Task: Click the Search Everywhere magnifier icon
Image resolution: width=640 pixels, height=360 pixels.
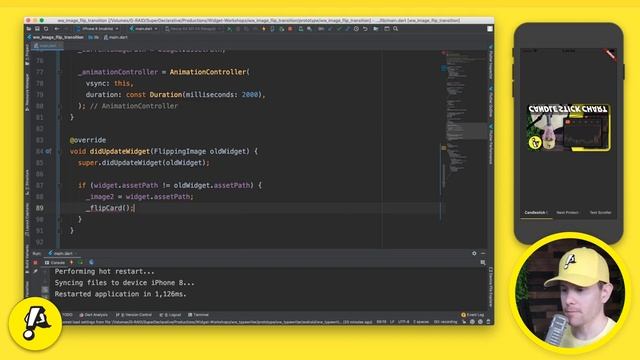Action: [x=396, y=29]
